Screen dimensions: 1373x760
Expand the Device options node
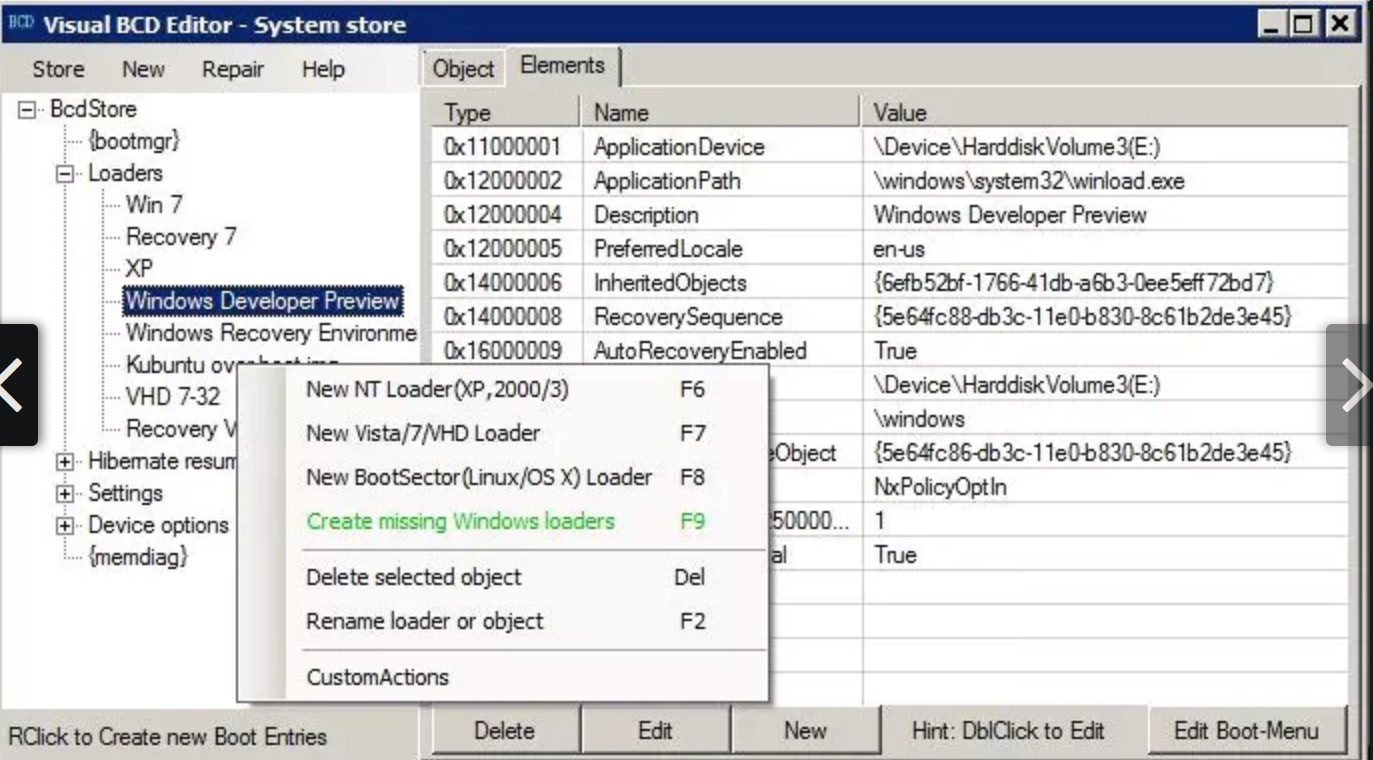(65, 526)
